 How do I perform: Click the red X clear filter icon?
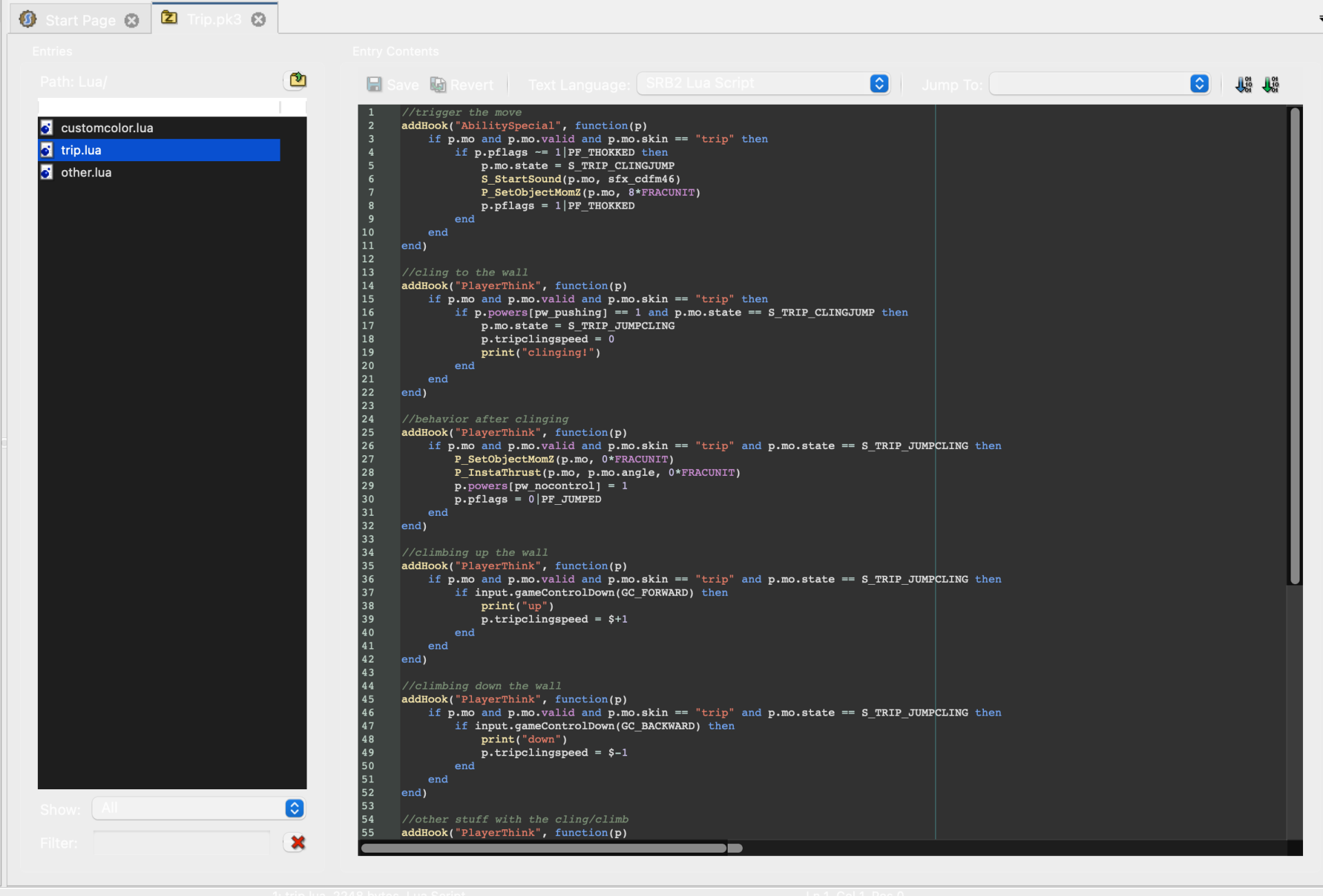click(x=298, y=842)
